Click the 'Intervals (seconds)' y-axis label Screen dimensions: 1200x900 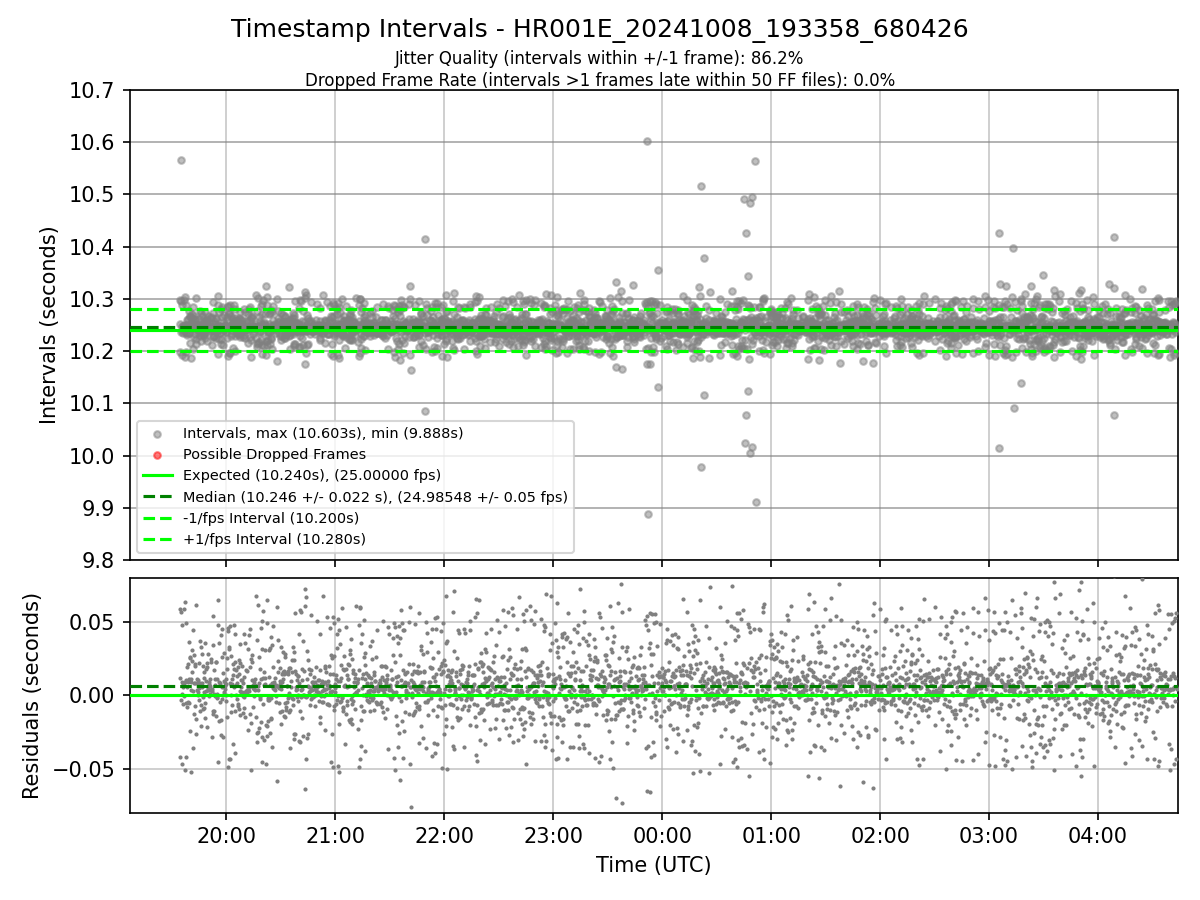[49, 325]
